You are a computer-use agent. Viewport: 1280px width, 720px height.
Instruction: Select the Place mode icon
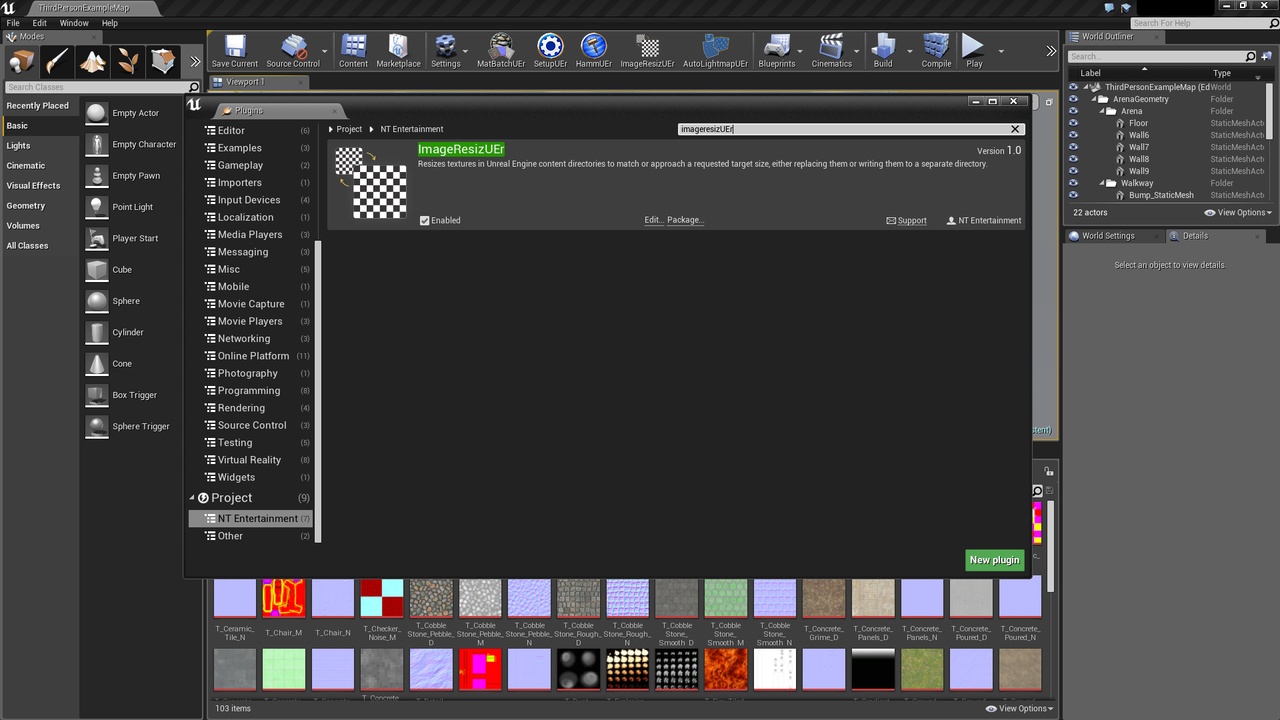tap(22, 62)
